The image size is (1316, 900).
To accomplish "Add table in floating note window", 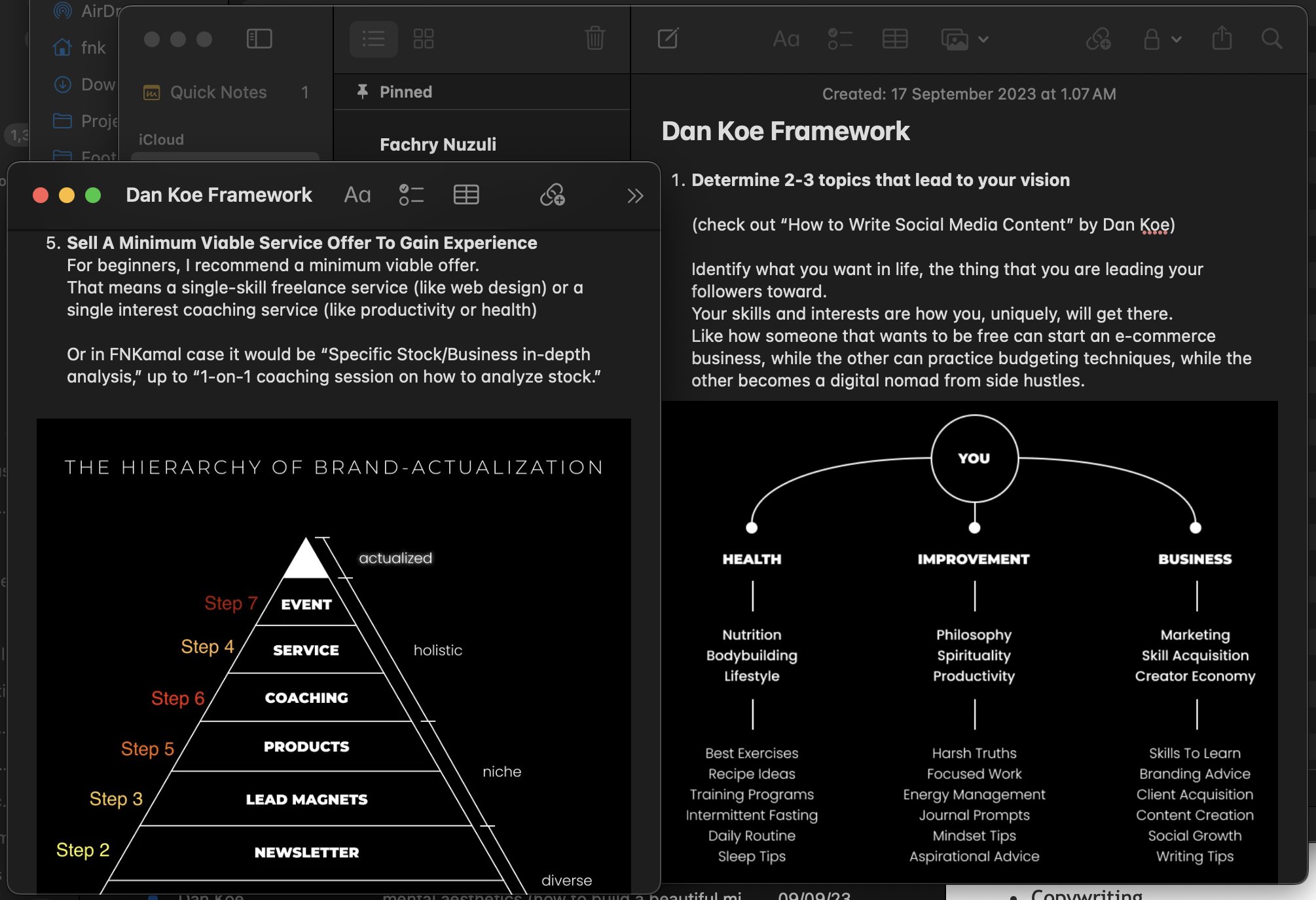I will click(466, 195).
